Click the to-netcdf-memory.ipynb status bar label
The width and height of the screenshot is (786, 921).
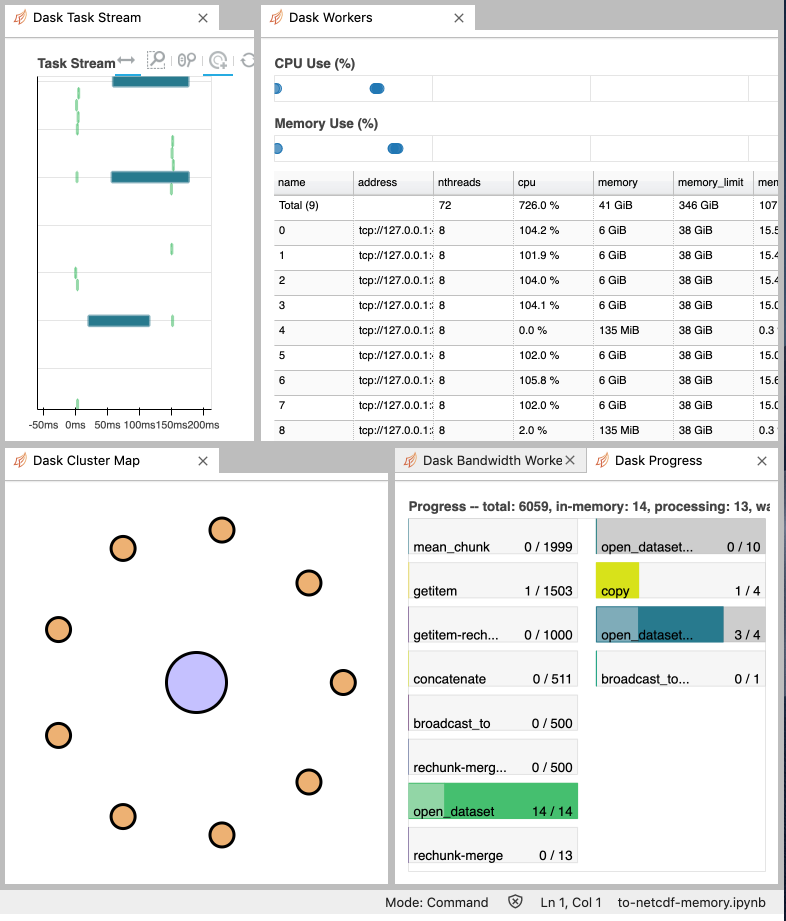pos(691,902)
